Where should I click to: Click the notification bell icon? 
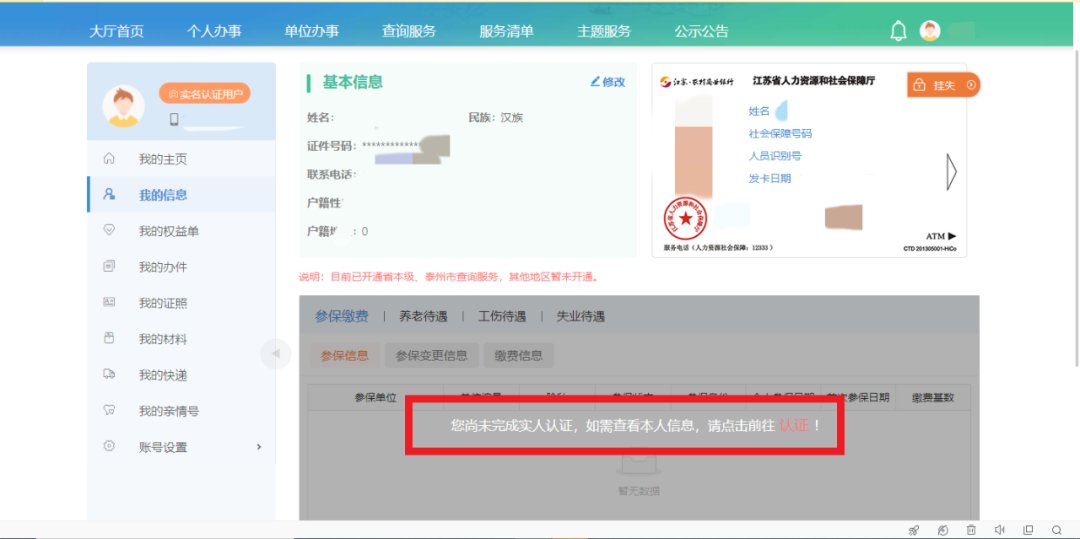pos(898,31)
